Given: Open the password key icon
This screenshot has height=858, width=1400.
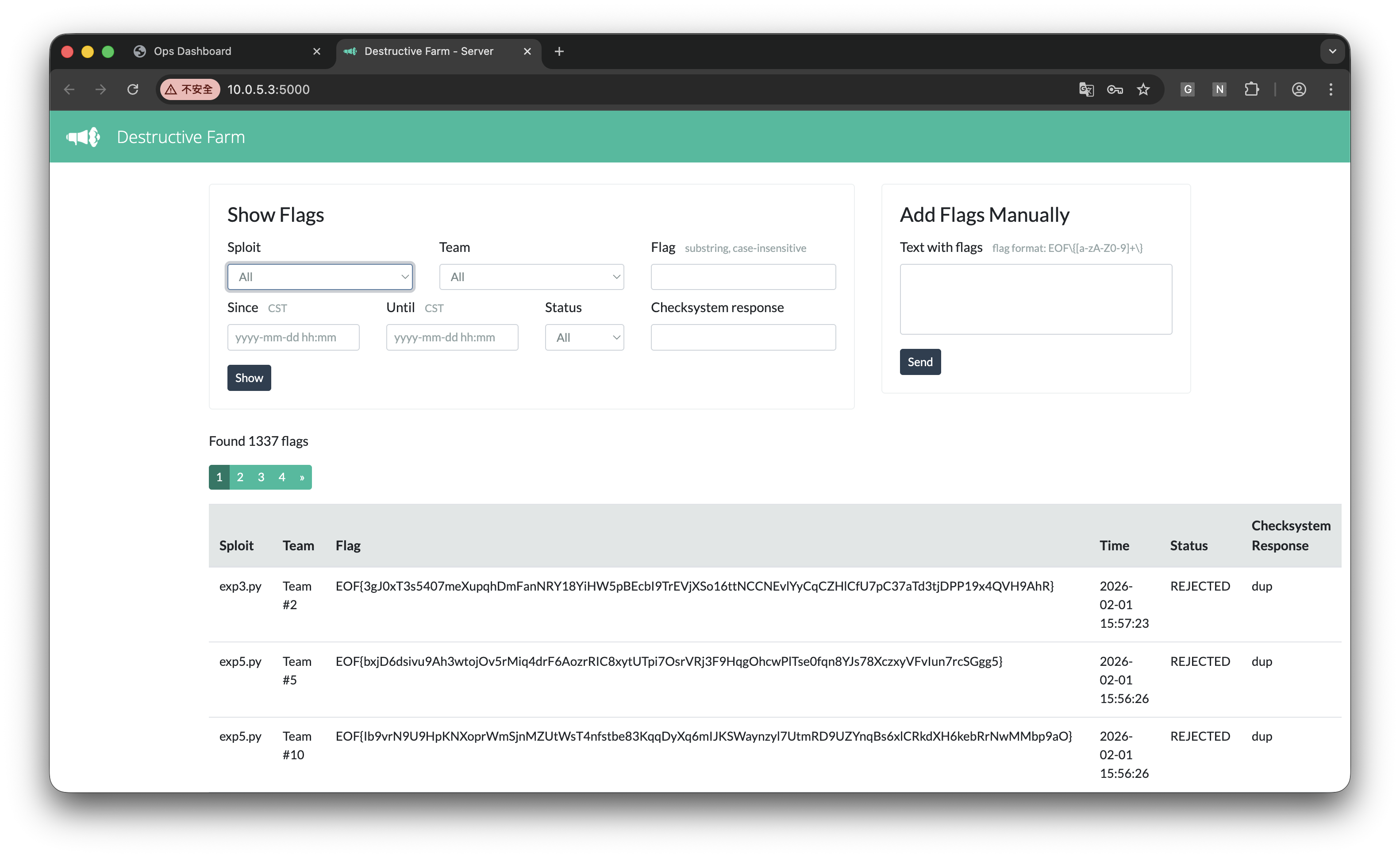Looking at the screenshot, I should [x=1114, y=89].
